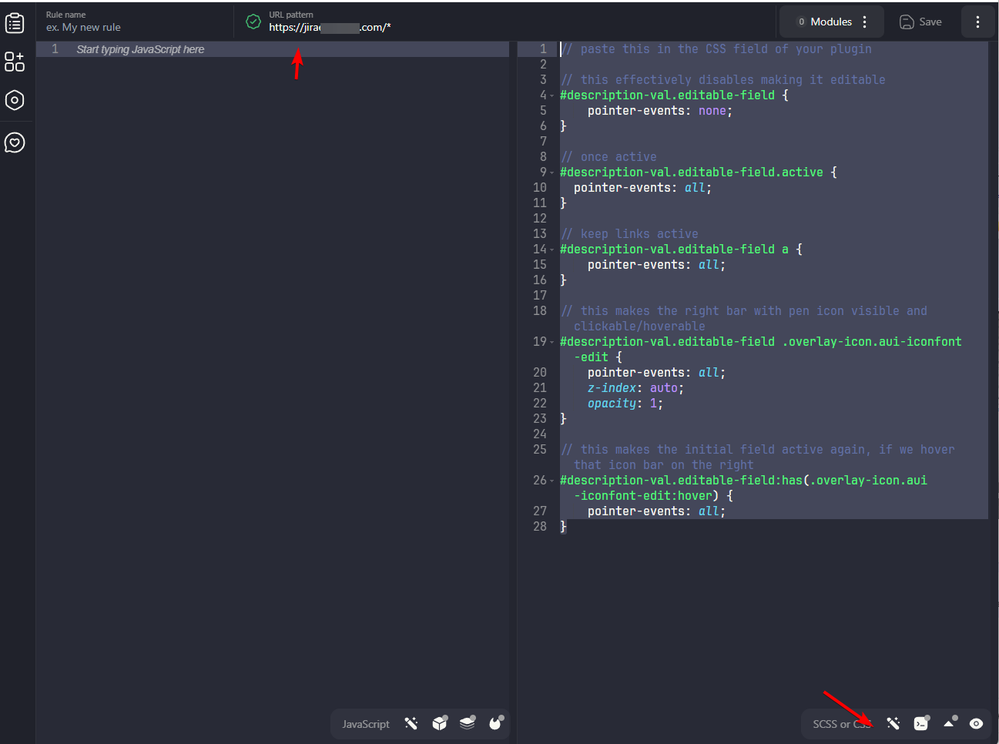Click the comment 'paste this in the CSS field'
999x744 pixels.
click(715, 49)
